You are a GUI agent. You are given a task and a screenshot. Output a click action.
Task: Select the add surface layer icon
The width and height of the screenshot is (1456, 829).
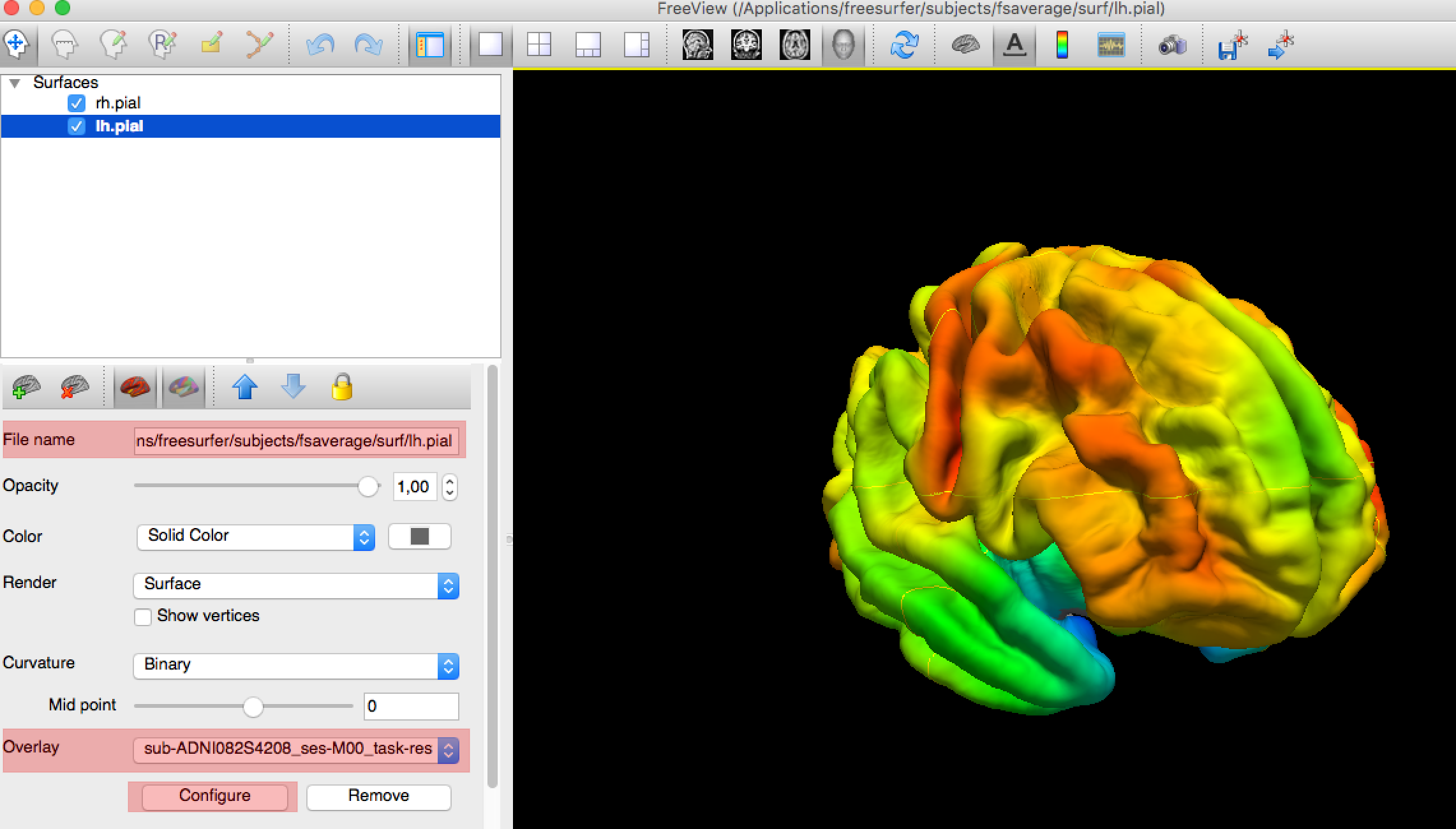point(26,388)
